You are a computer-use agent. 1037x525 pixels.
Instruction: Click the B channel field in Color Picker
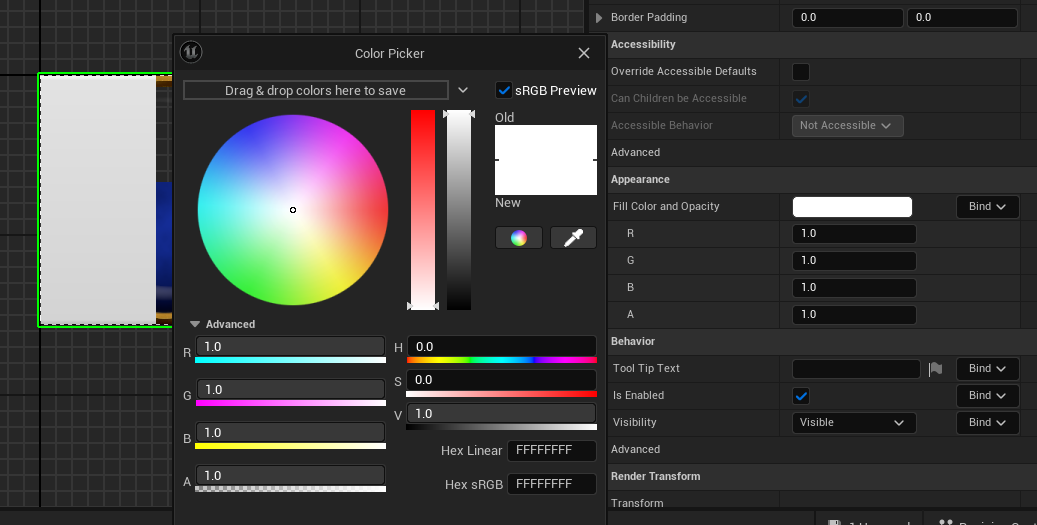290,432
